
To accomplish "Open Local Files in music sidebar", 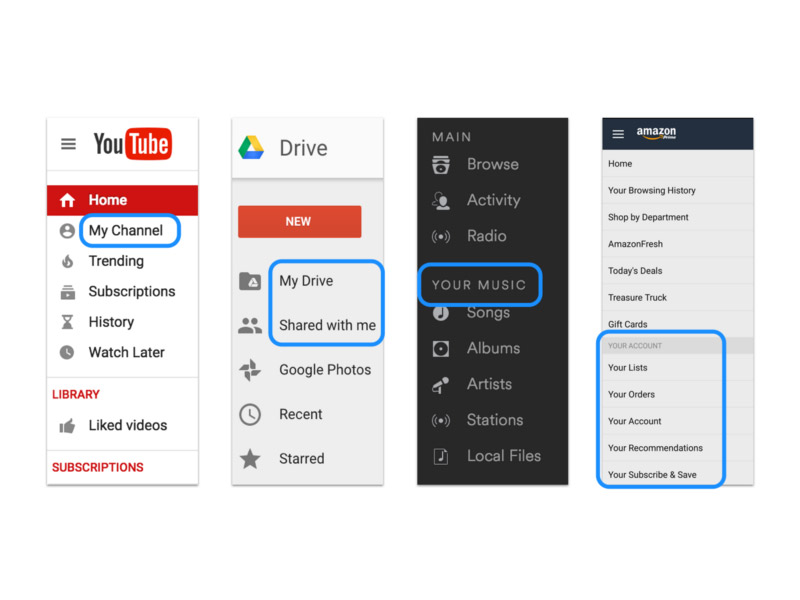I will click(503, 456).
